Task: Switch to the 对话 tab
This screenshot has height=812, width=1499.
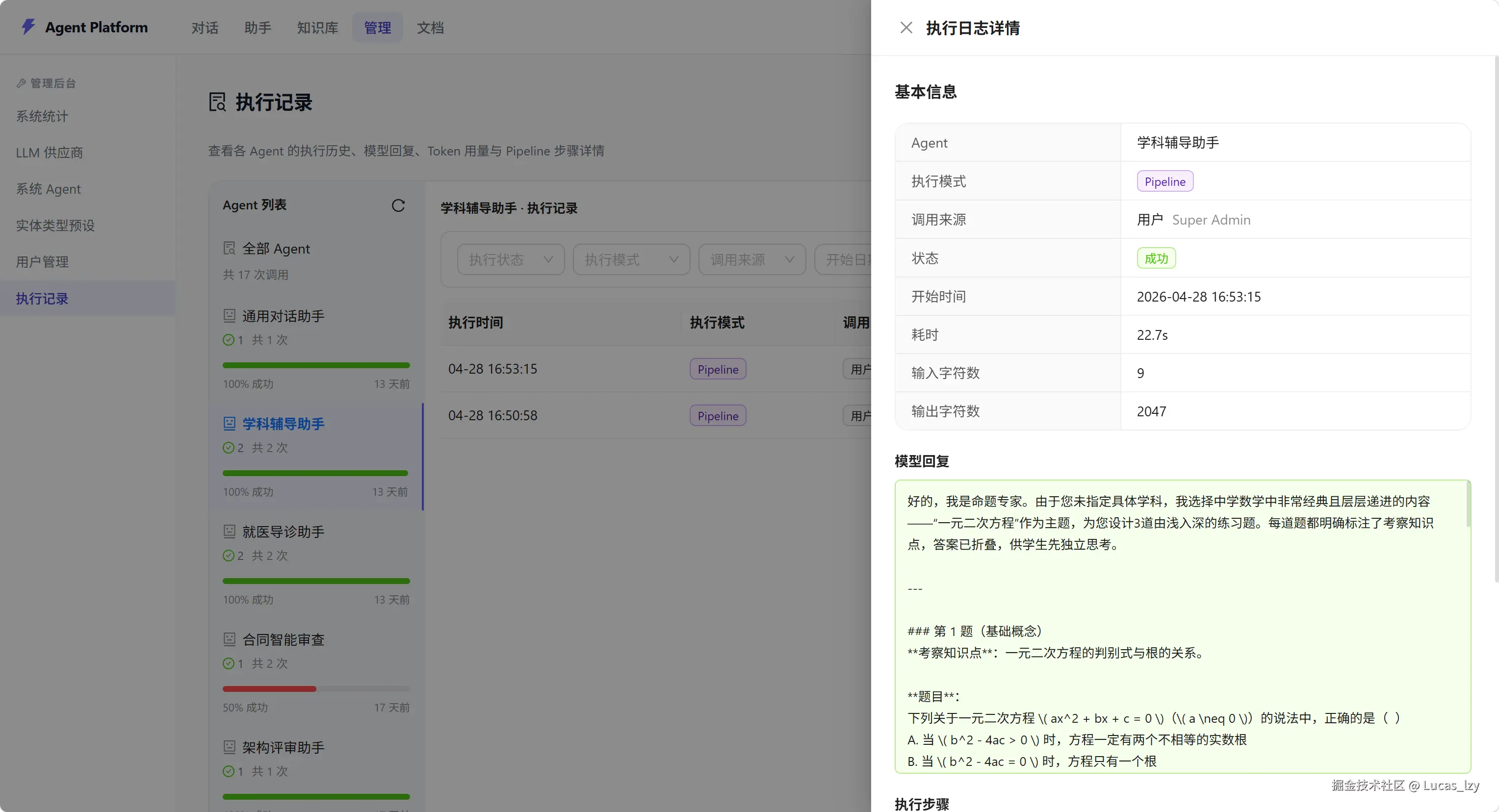Action: [x=205, y=27]
